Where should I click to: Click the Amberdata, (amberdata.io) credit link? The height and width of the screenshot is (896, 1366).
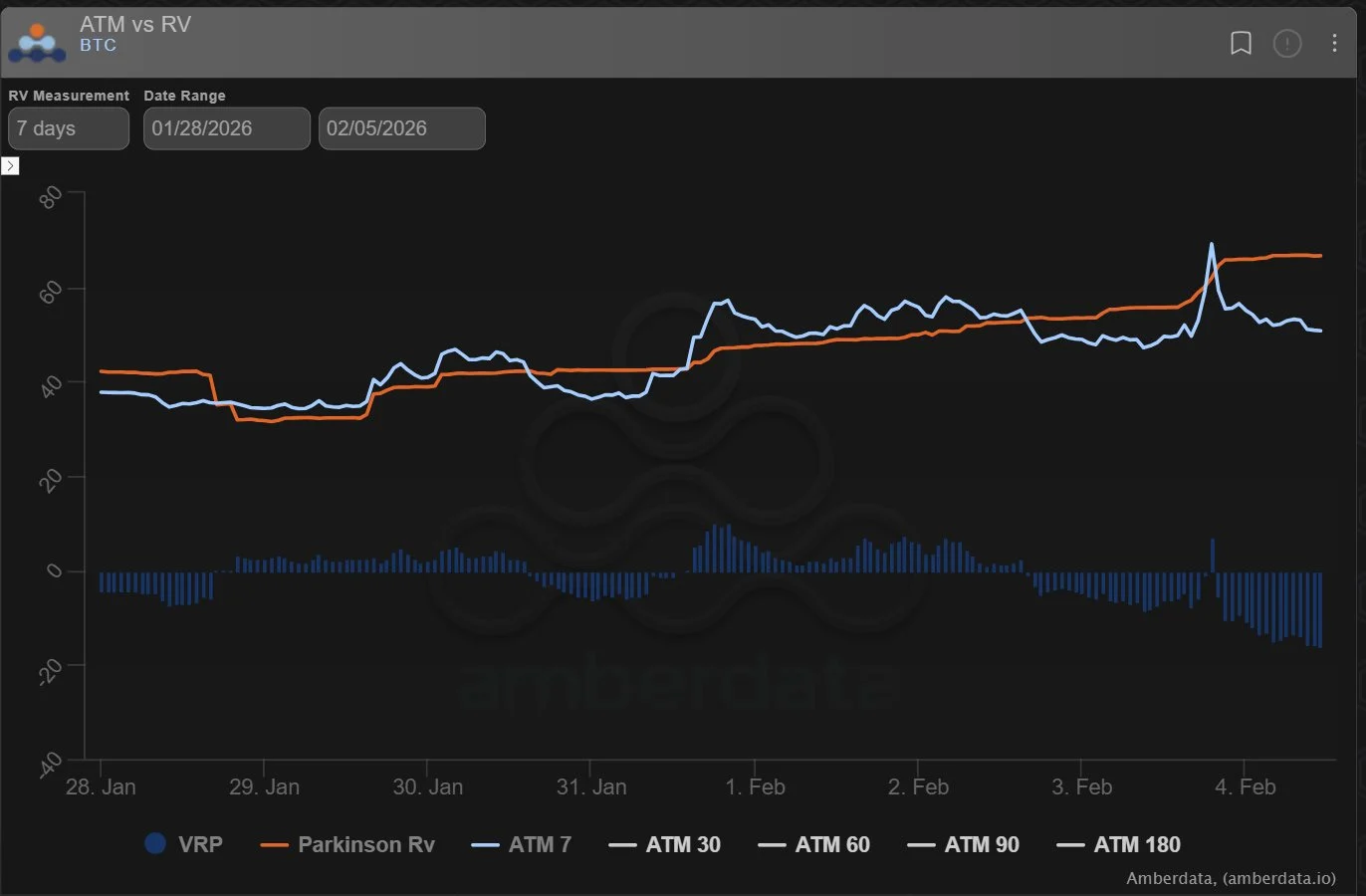coord(1231,878)
